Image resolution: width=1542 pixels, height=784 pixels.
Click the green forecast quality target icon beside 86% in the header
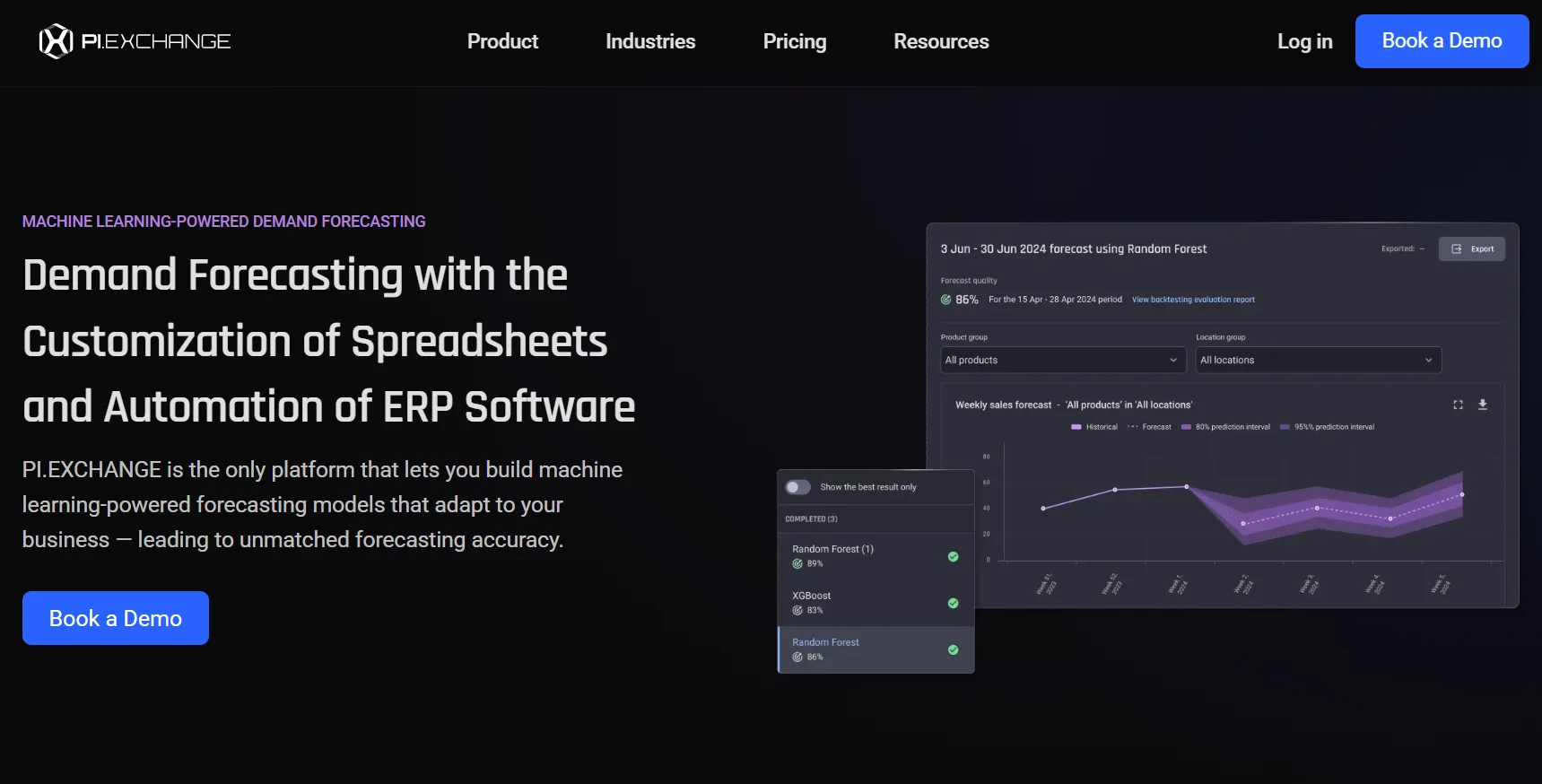coord(945,300)
